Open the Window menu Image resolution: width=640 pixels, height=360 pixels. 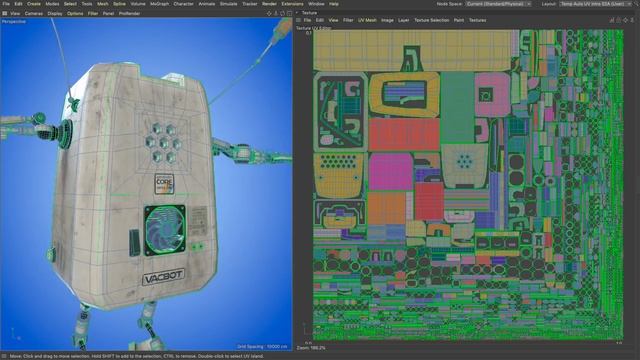(316, 4)
